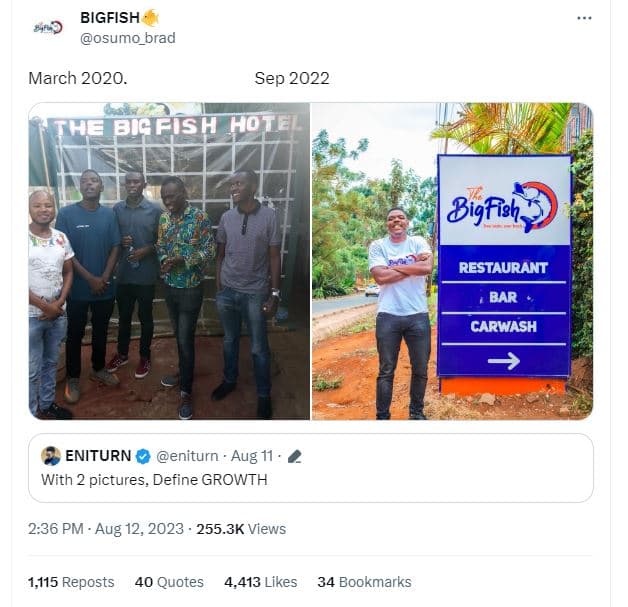This screenshot has width=628, height=607.
Task: Click the @eniturn handle
Action: pyautogui.click(x=187, y=456)
